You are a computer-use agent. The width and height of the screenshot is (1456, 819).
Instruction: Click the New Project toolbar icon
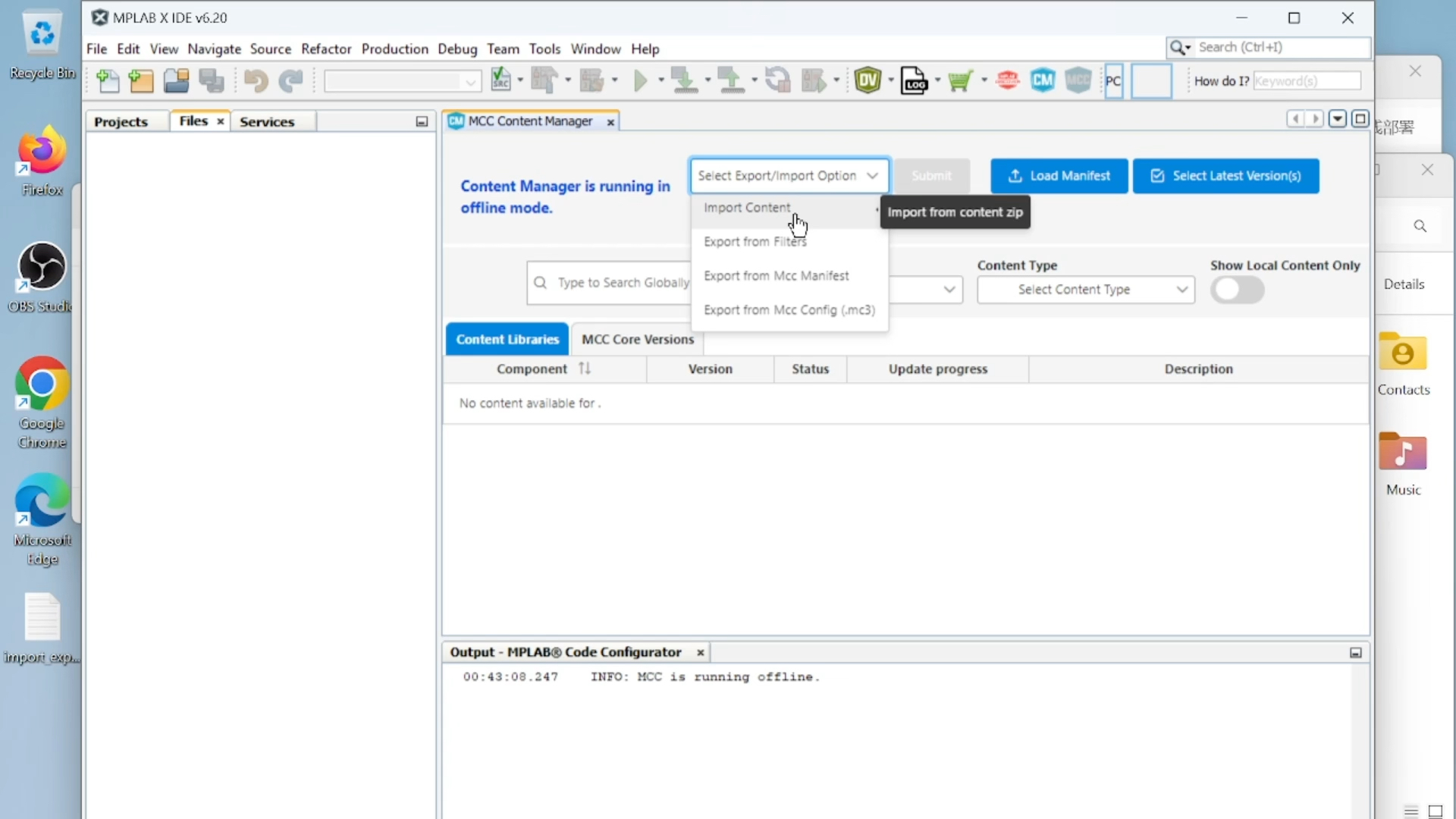pos(141,80)
